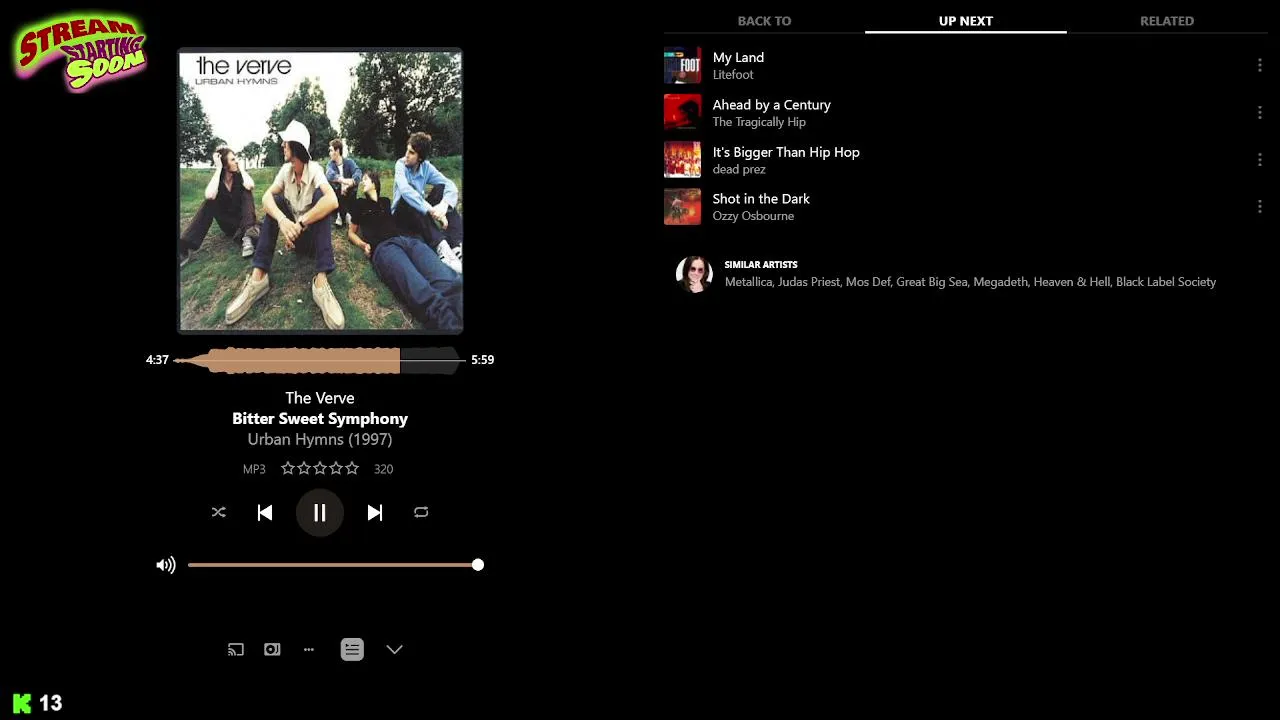This screenshot has height=720, width=1280.
Task: Switch to the BACK TO tab
Action: click(764, 20)
